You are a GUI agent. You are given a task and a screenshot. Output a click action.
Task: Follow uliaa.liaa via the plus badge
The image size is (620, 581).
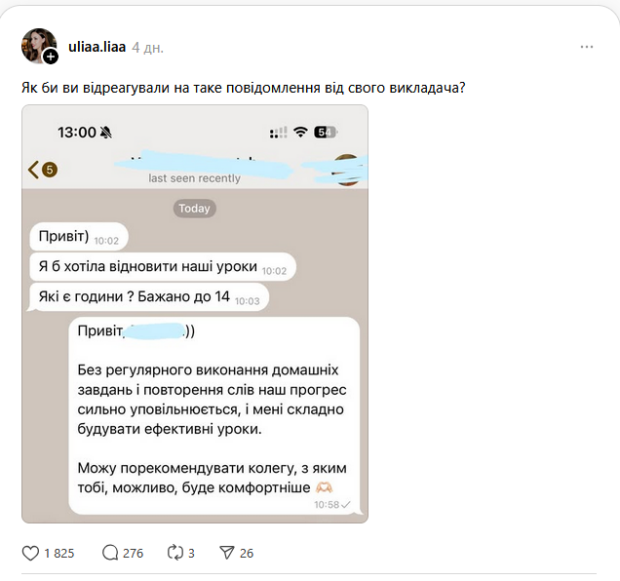[x=50, y=57]
